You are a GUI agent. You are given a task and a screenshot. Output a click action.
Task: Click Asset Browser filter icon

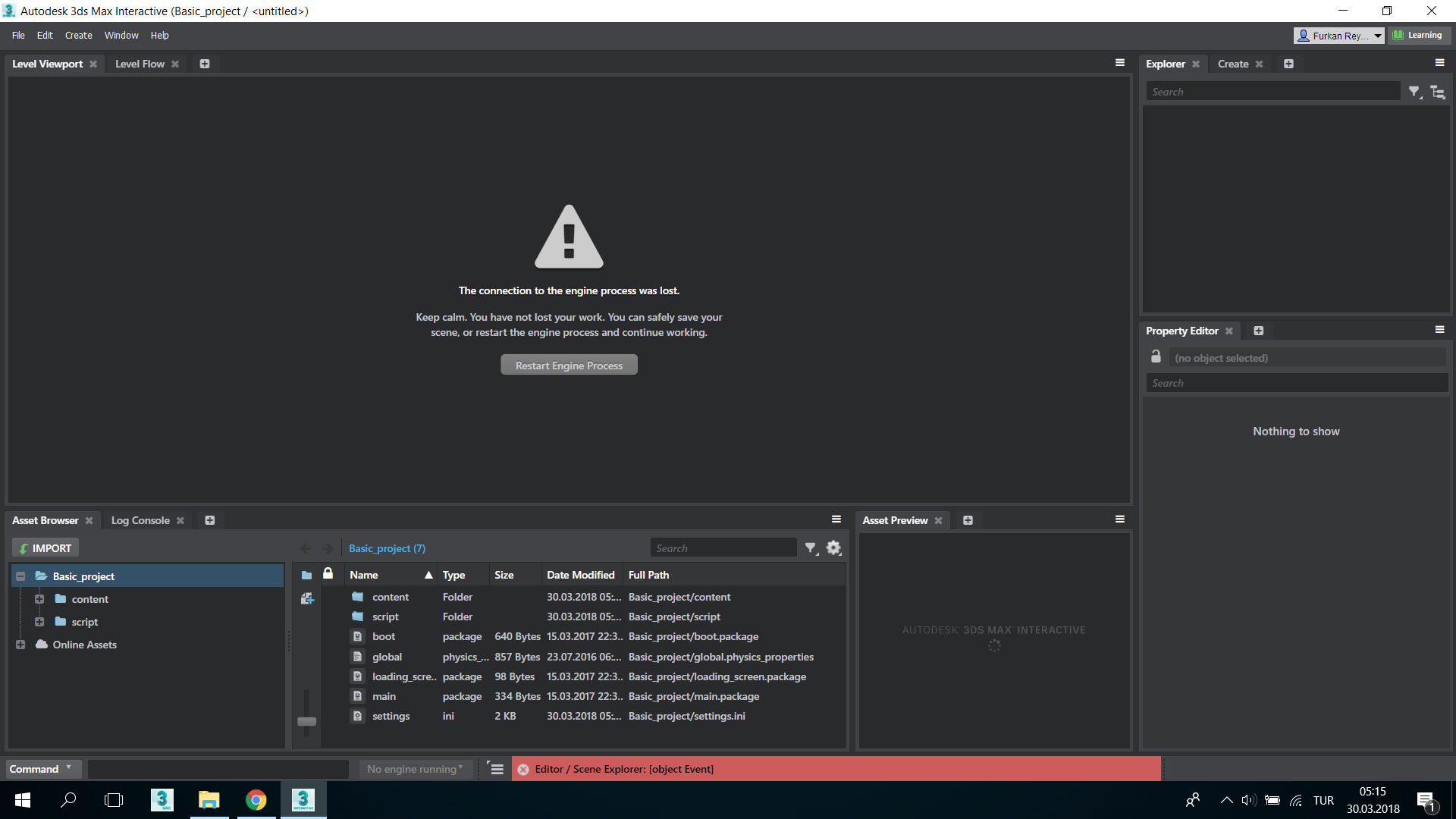tap(811, 548)
